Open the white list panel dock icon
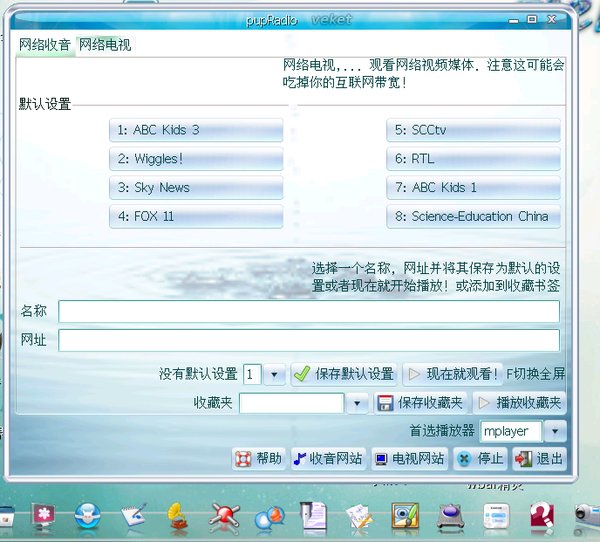 pyautogui.click(x=496, y=516)
